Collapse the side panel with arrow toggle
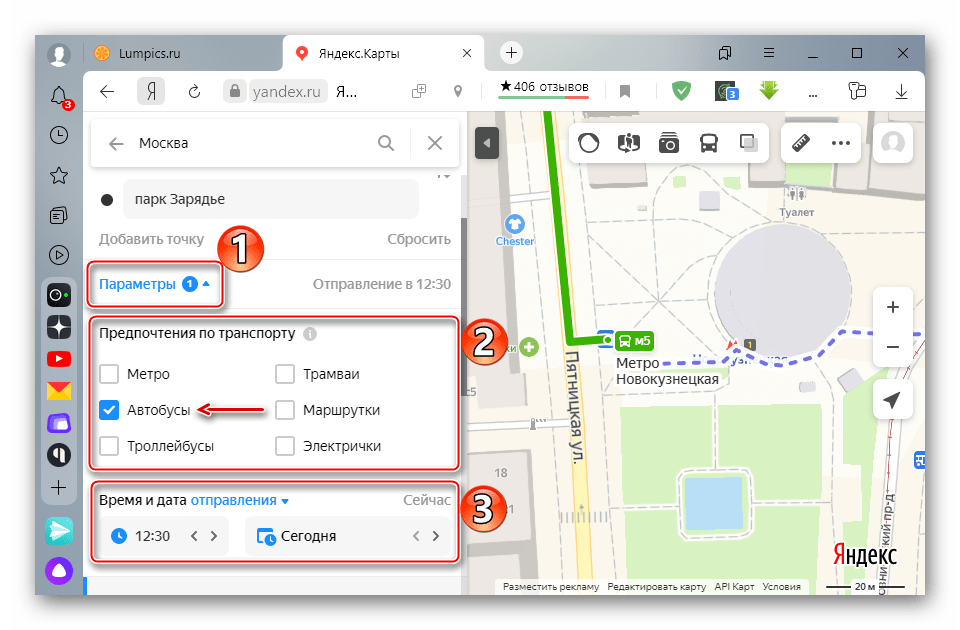960x630 pixels. tap(484, 144)
